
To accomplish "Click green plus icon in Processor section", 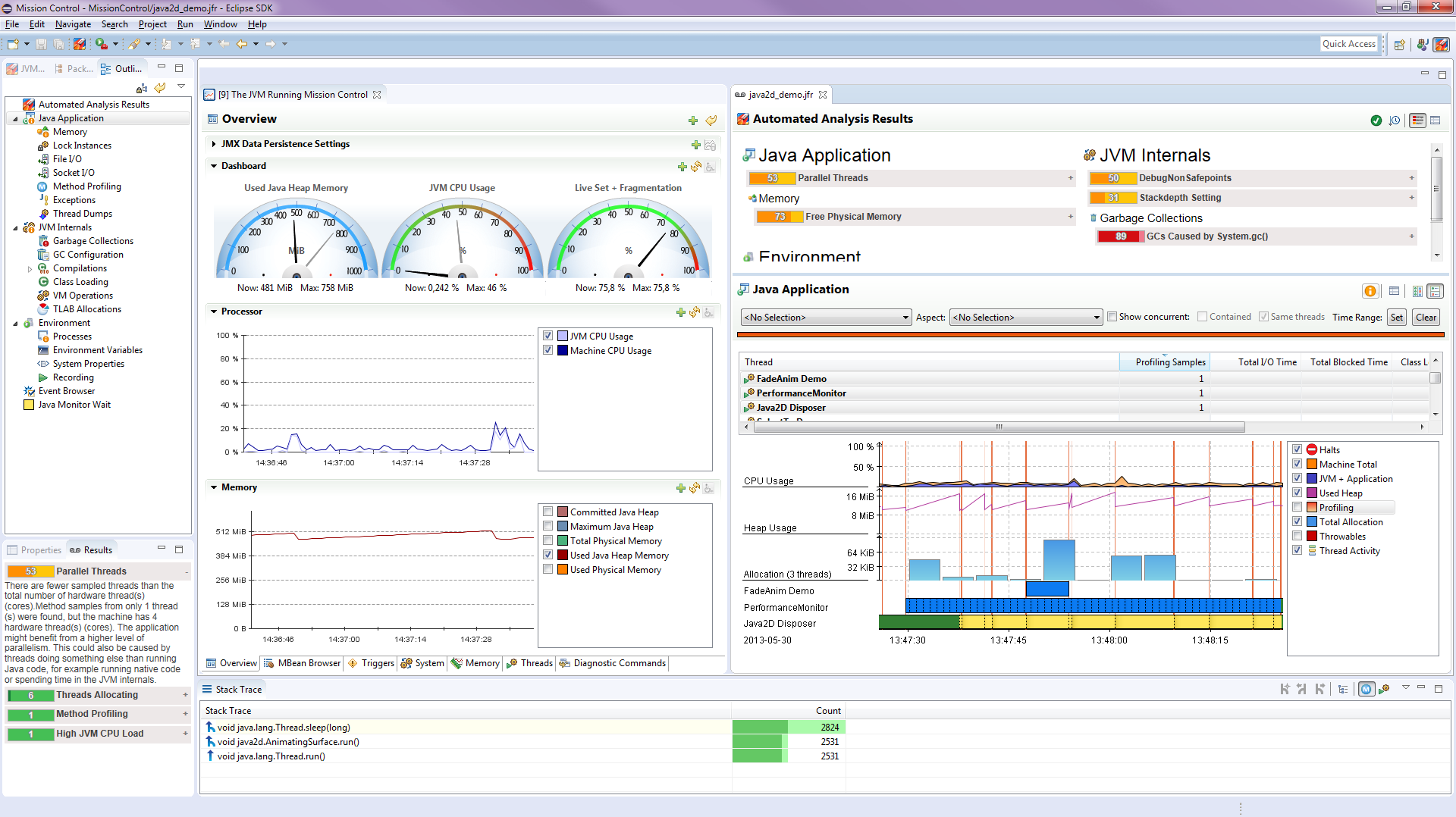I will coord(680,312).
